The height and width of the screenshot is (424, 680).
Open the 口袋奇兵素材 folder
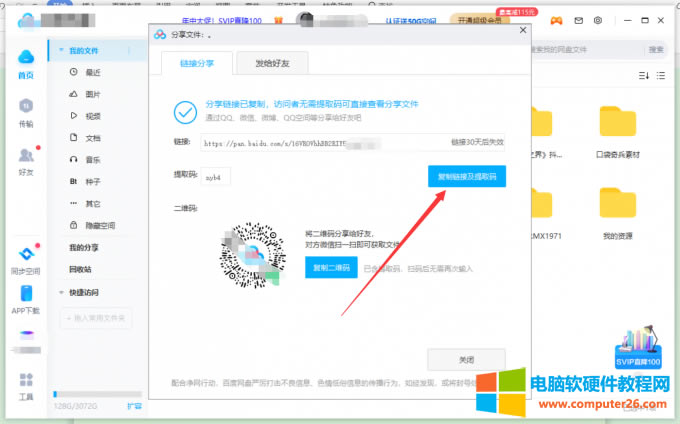coord(617,130)
